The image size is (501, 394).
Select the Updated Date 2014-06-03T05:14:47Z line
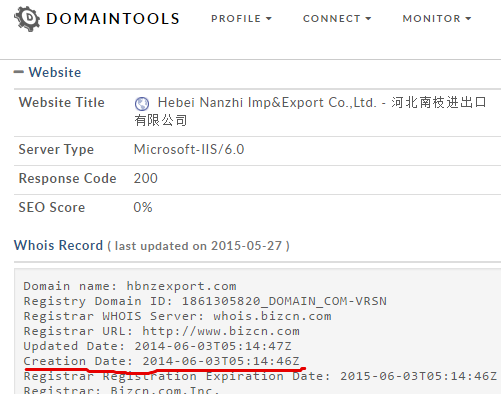pyautogui.click(x=158, y=346)
